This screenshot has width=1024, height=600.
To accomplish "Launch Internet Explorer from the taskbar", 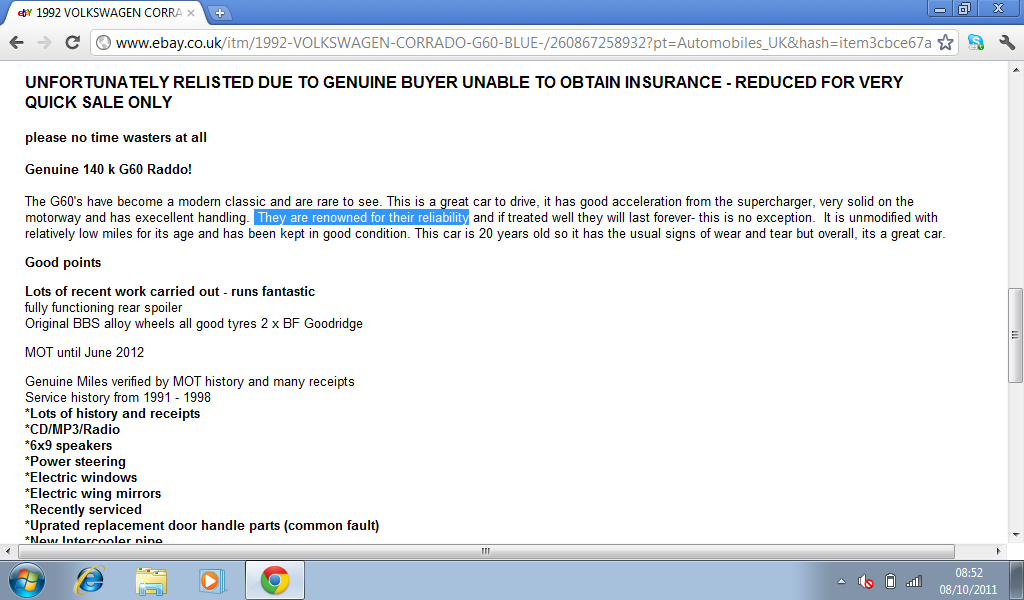I will coord(91,580).
